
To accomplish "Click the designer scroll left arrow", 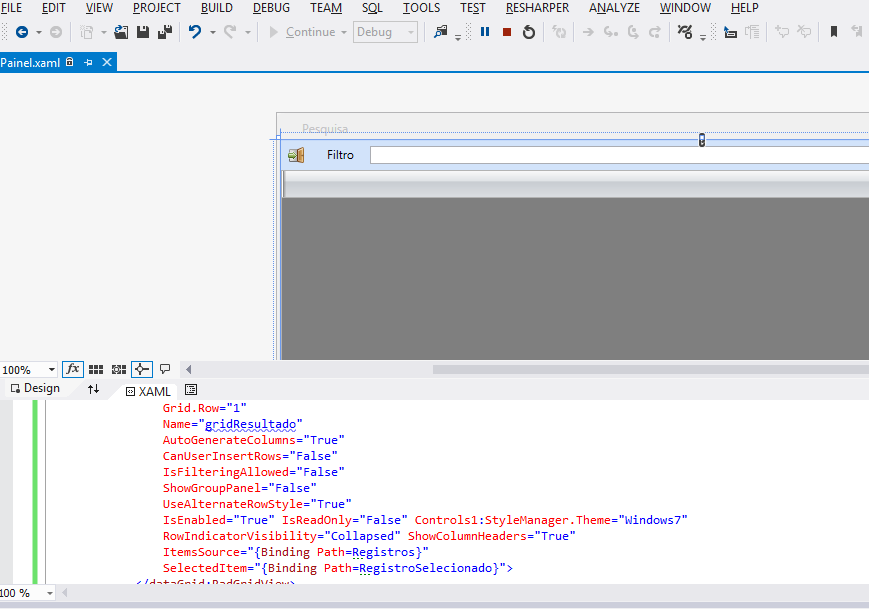I will [188, 370].
